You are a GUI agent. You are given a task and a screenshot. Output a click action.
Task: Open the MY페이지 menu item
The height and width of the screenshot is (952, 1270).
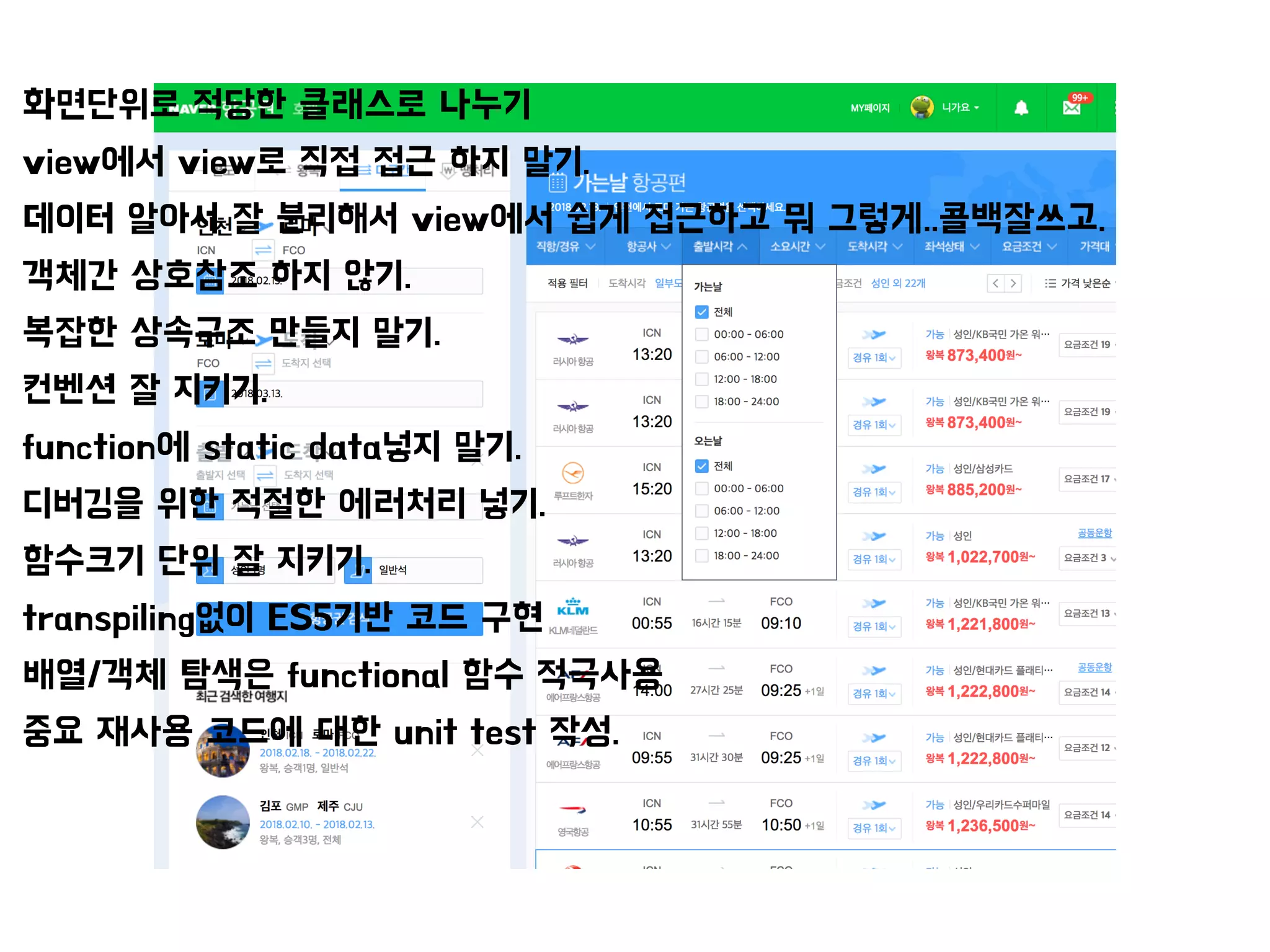pos(870,108)
